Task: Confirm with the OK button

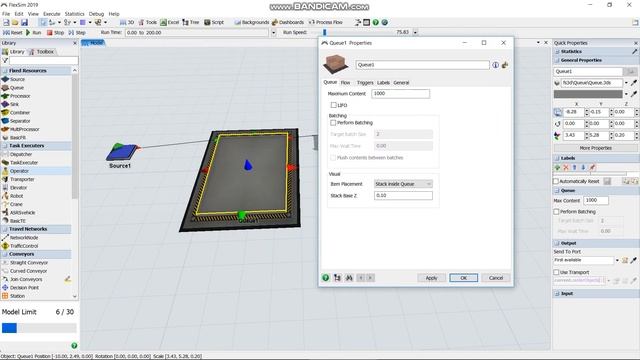Action: pos(464,278)
